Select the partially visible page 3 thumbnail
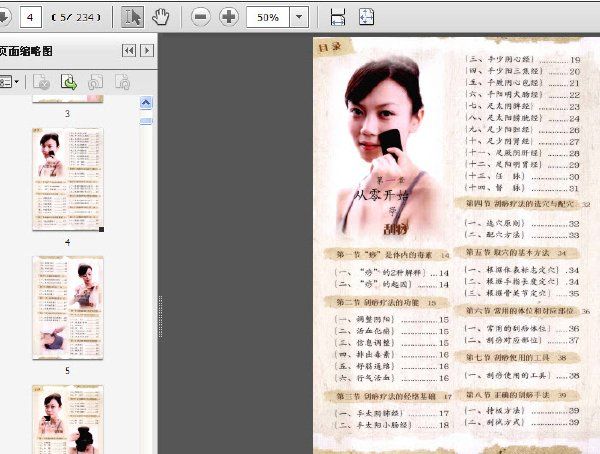Screen dimensions: 600x454 pos(68,99)
